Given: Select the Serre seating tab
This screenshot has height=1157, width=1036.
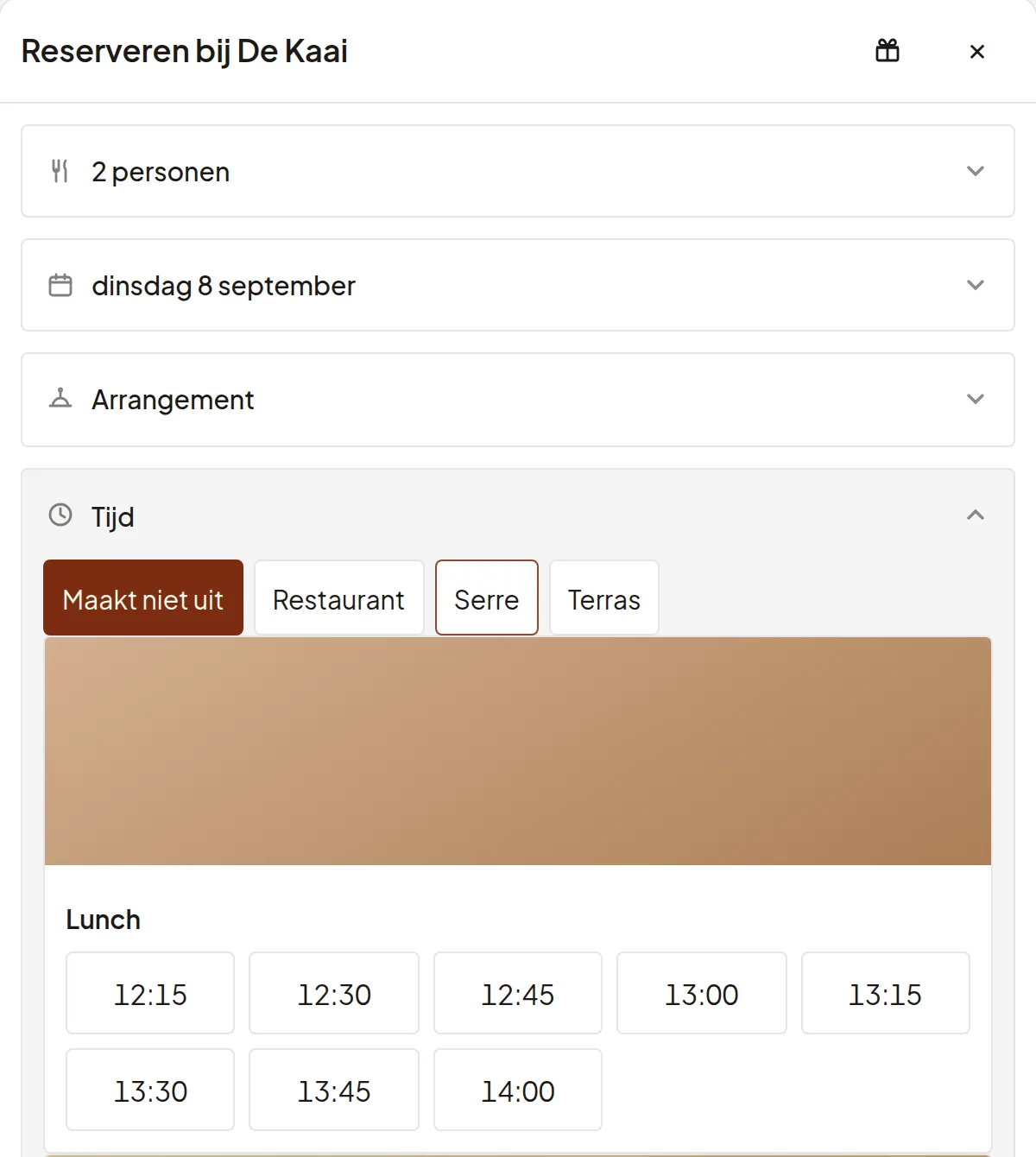Looking at the screenshot, I should click(x=487, y=597).
